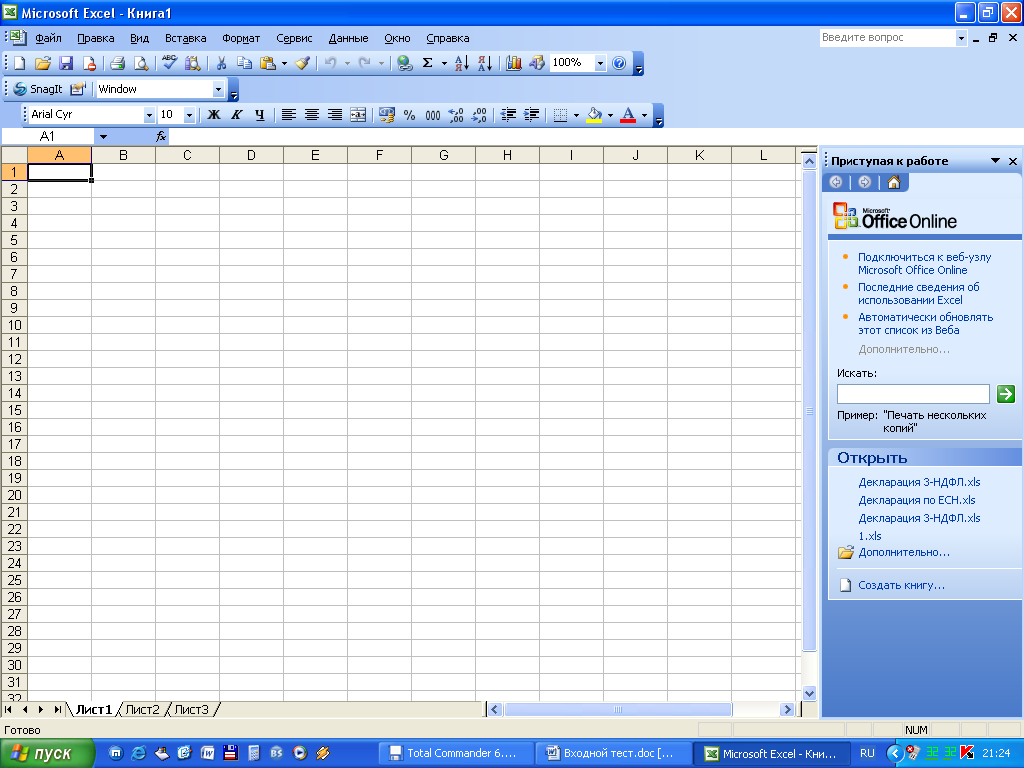1024x768 pixels.
Task: Expand the Name Box dropdown arrow
Action: (103, 136)
